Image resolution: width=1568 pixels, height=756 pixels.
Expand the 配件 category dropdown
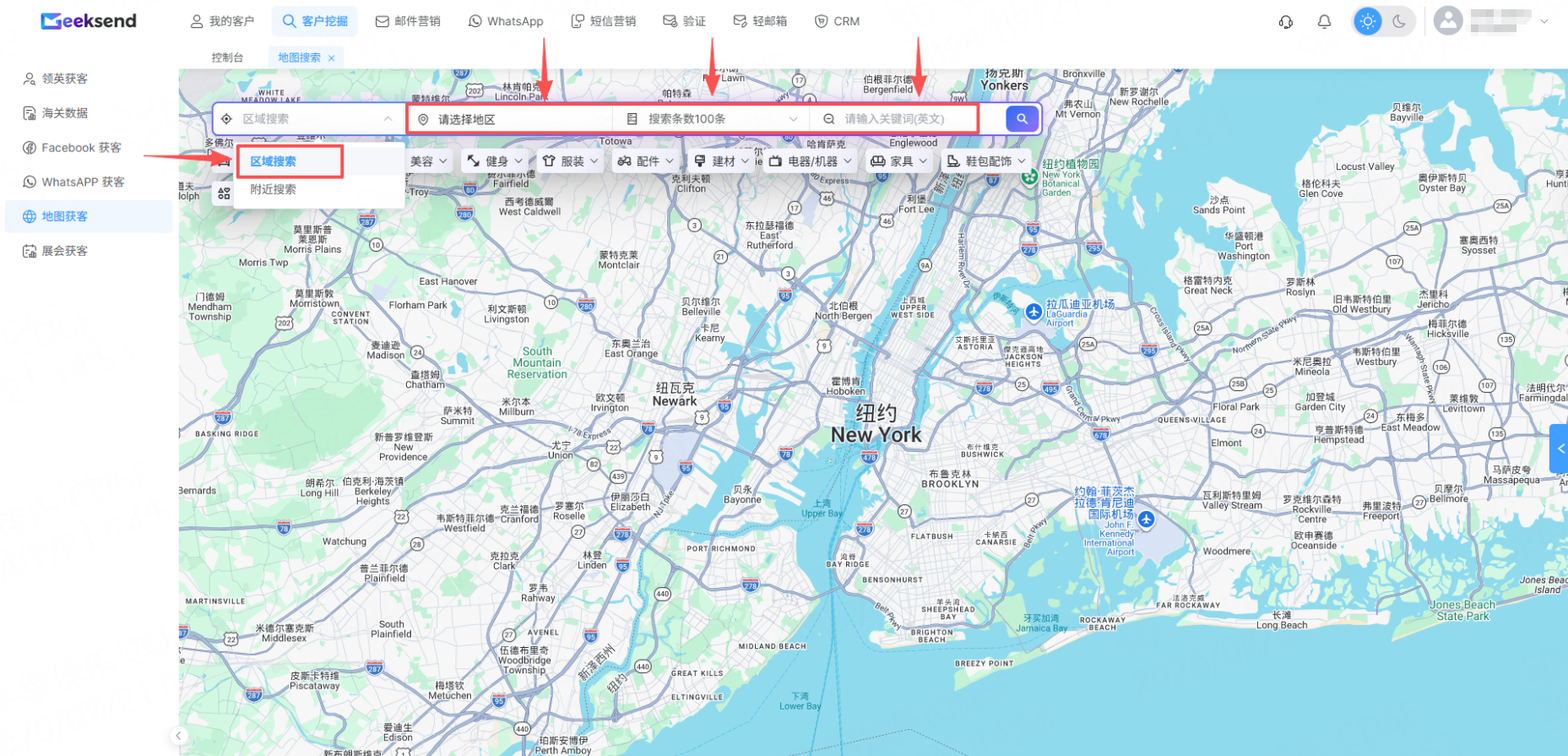[646, 160]
